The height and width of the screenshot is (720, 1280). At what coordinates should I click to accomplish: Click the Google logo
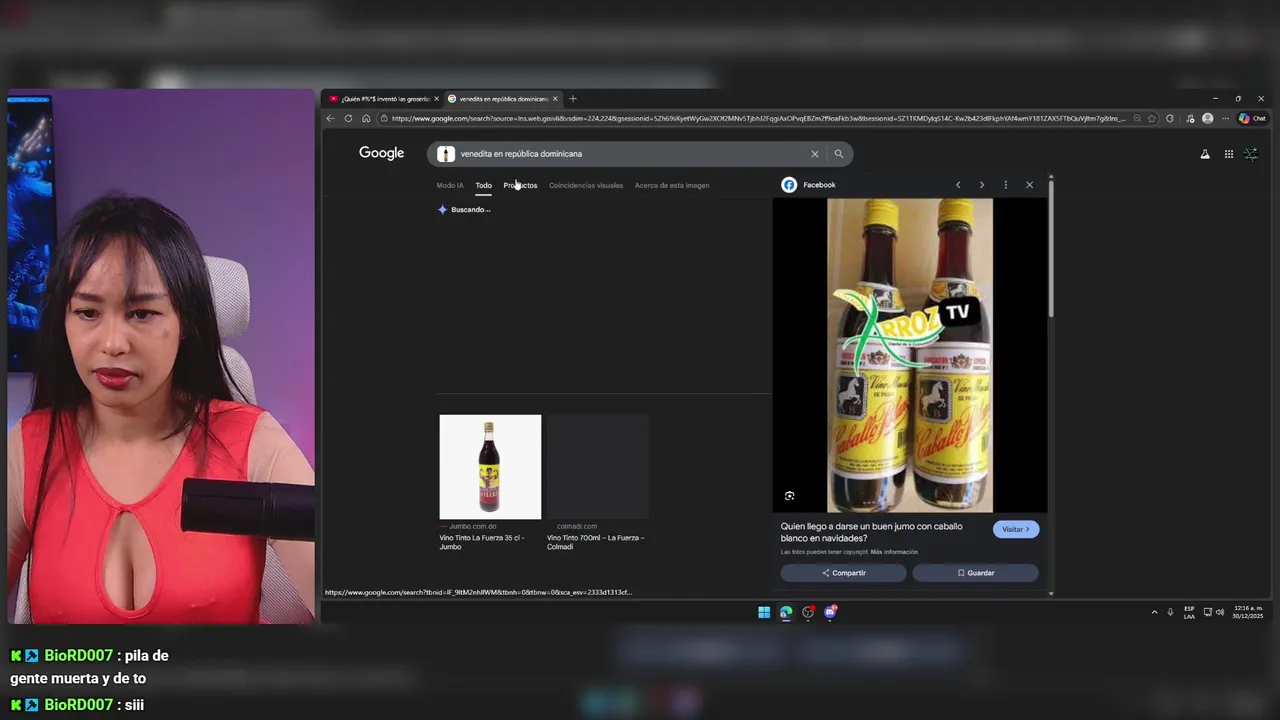pyautogui.click(x=381, y=153)
